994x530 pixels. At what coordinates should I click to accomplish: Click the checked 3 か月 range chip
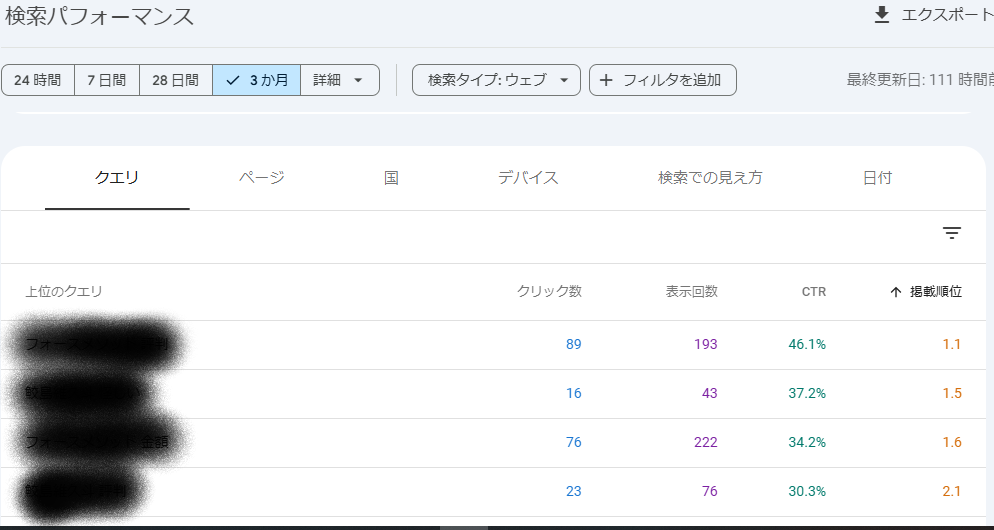click(256, 80)
